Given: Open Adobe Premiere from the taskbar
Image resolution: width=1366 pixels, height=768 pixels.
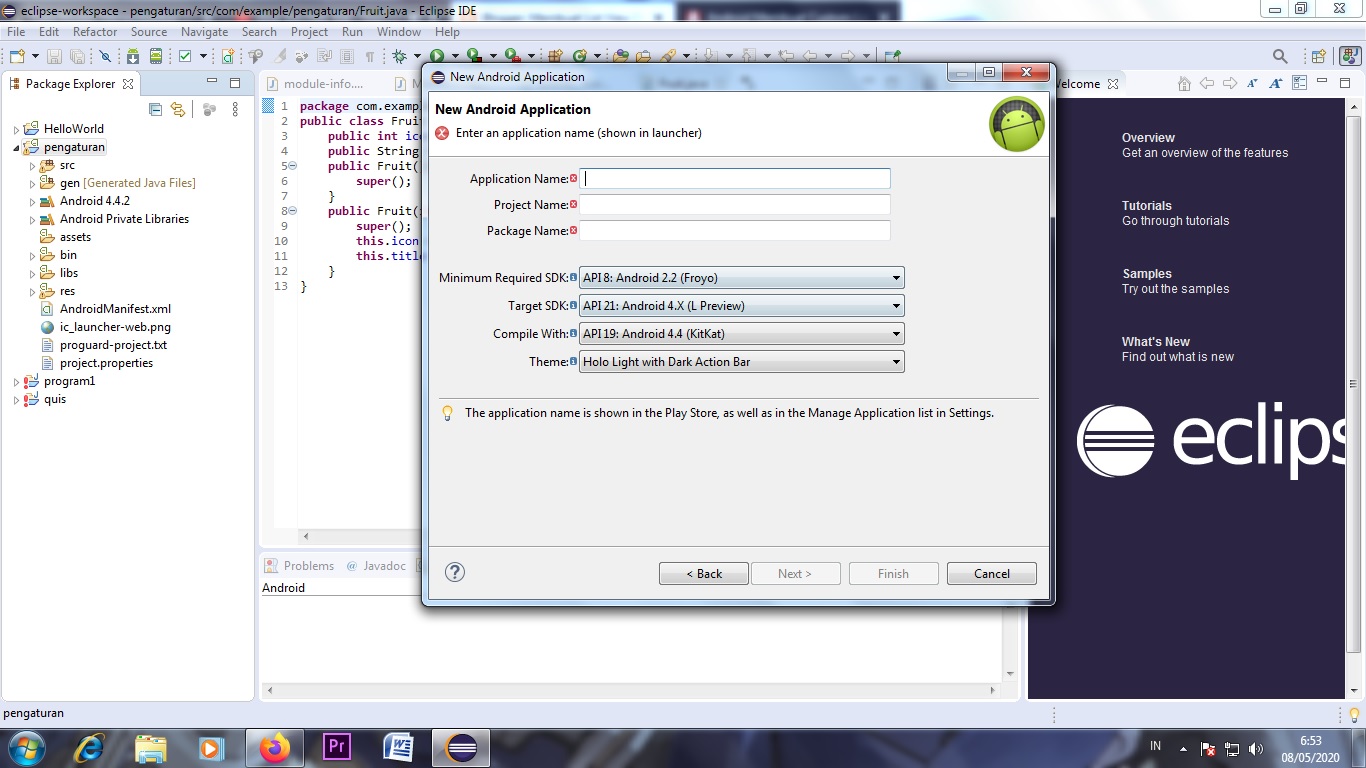Looking at the screenshot, I should coord(337,747).
